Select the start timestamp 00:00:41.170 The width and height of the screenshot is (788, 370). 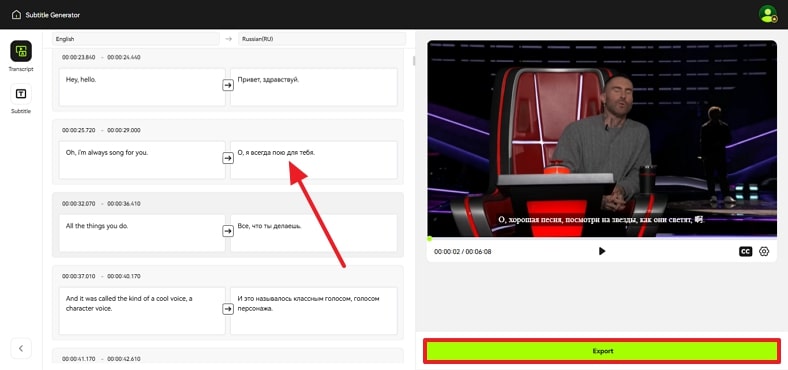[x=78, y=359]
